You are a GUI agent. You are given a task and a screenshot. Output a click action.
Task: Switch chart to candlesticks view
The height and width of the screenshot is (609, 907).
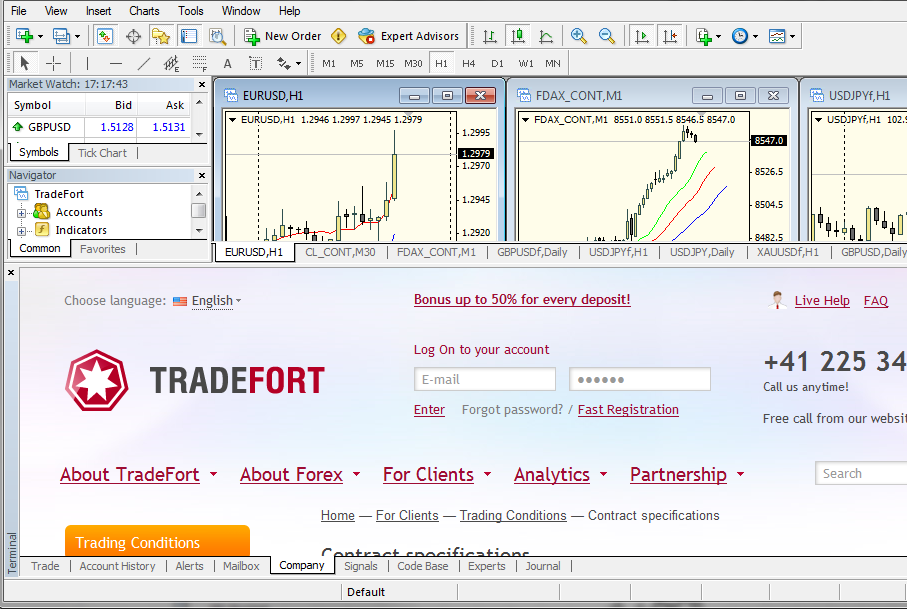[x=517, y=36]
